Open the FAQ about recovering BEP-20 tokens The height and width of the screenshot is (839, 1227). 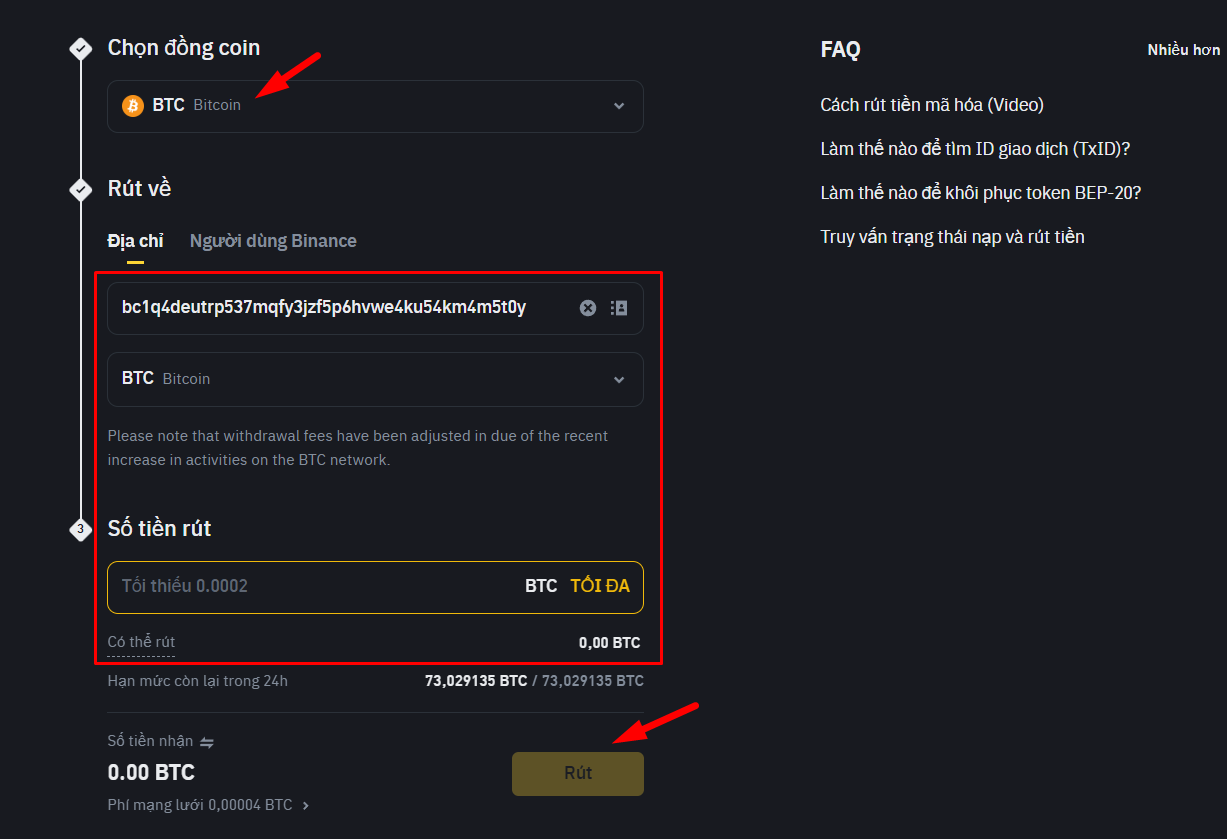click(980, 193)
